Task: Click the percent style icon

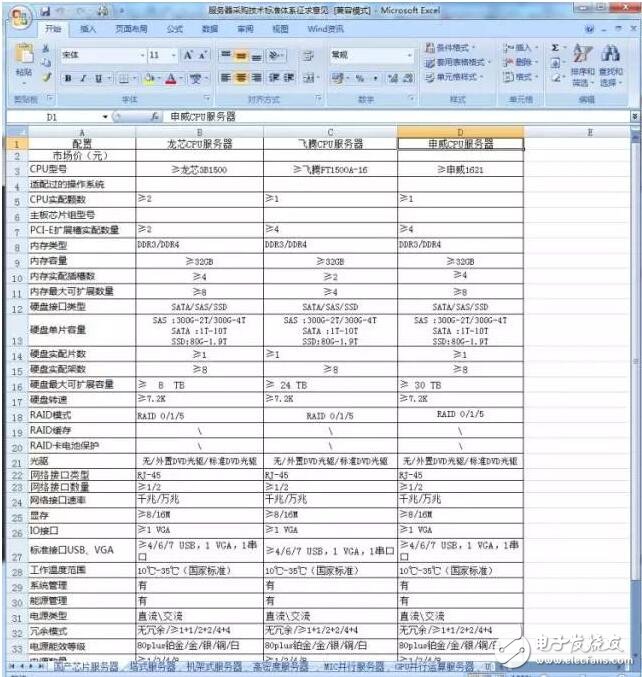Action: pos(360,78)
